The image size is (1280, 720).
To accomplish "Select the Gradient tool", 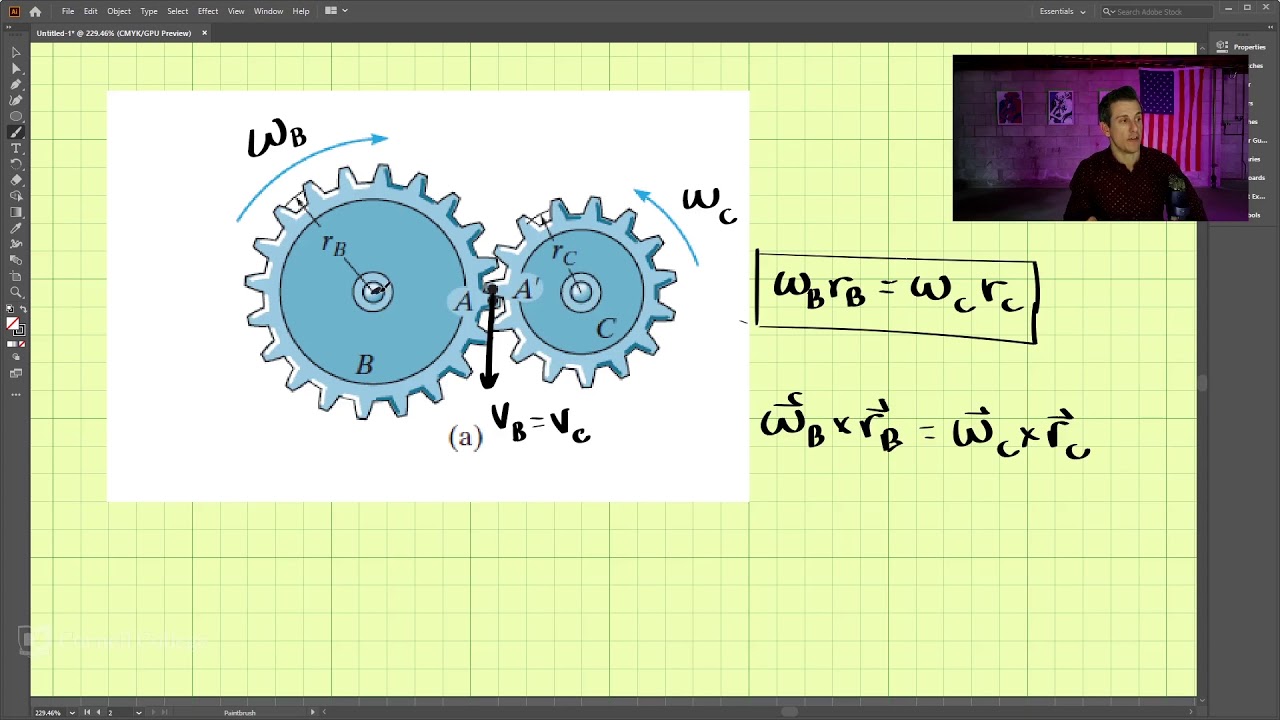I will [x=16, y=212].
